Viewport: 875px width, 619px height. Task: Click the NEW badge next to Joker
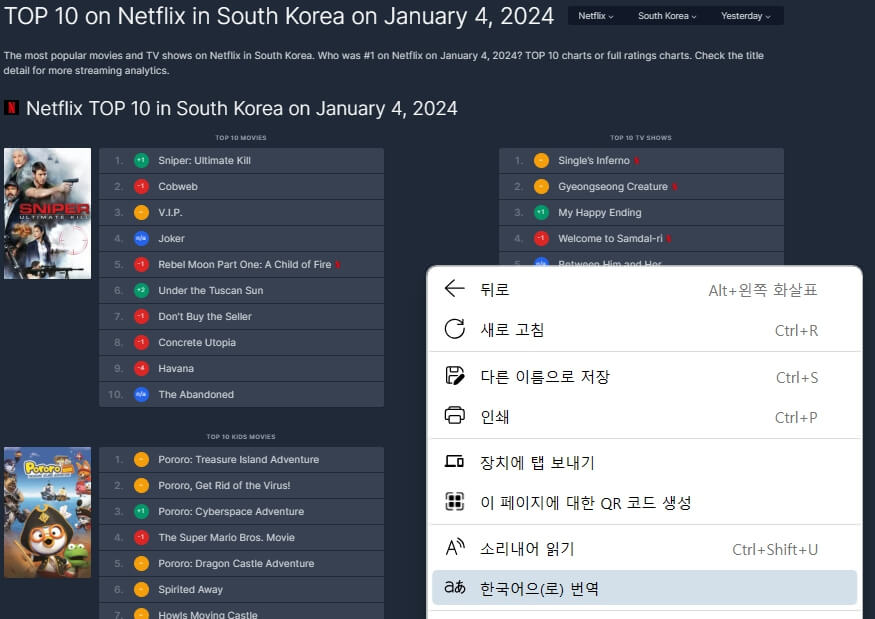142,238
